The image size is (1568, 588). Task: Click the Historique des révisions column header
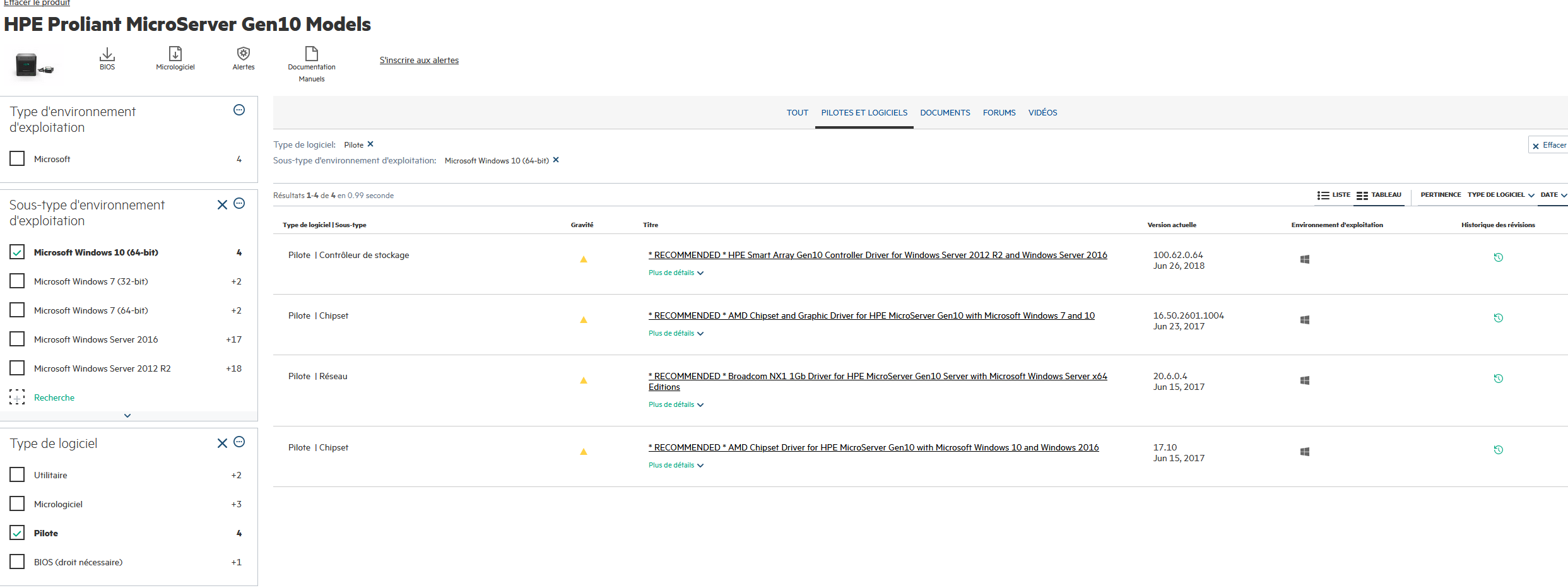pyautogui.click(x=1498, y=225)
